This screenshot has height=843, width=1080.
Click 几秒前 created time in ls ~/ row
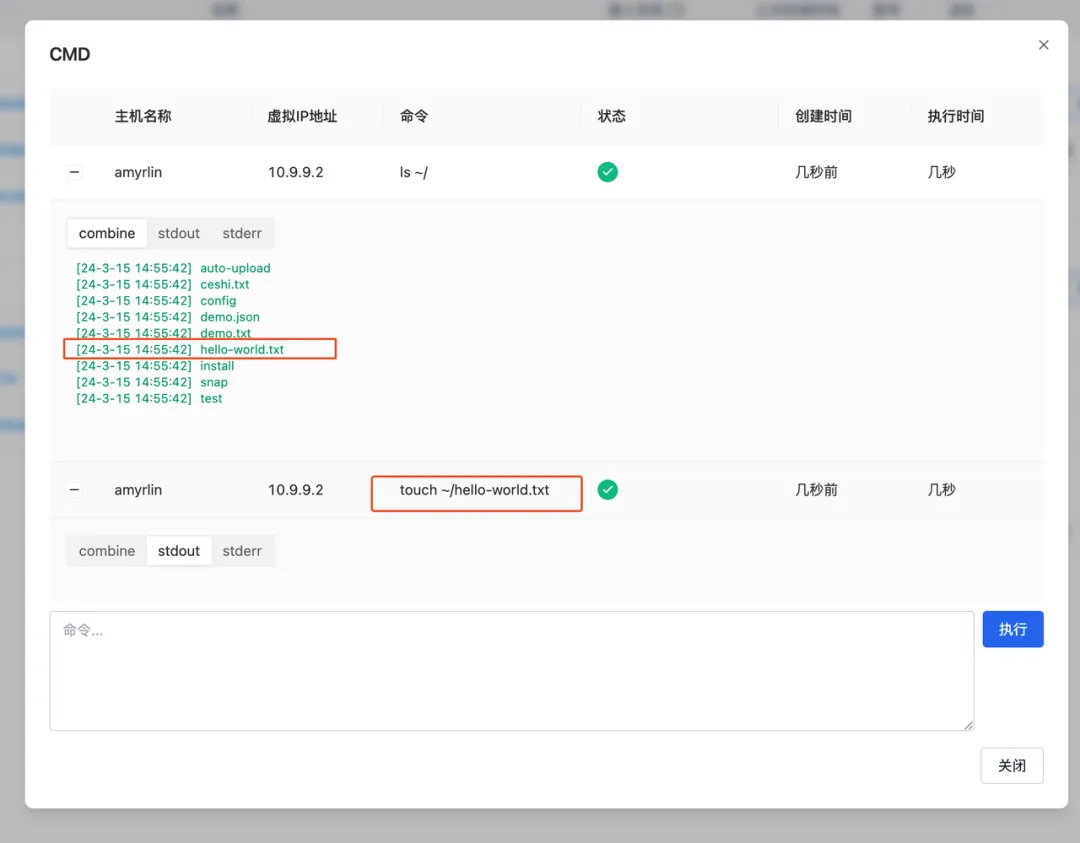click(816, 172)
